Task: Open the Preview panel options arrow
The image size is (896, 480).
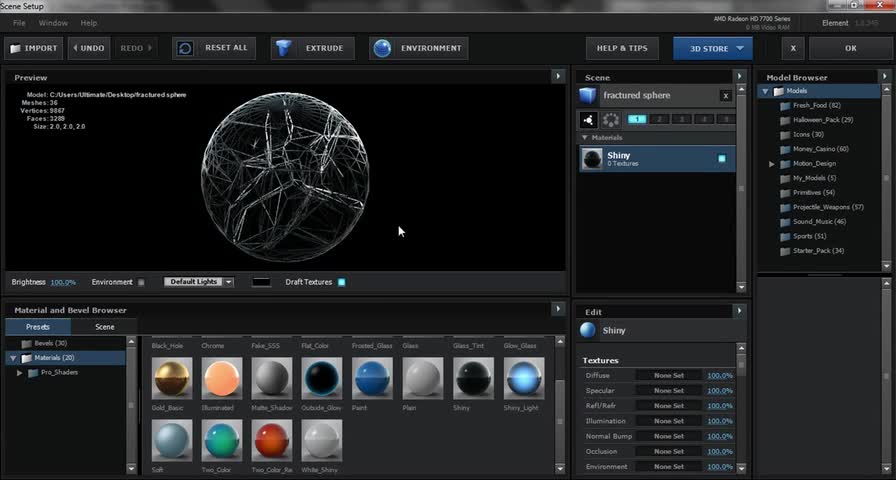Action: (x=558, y=76)
